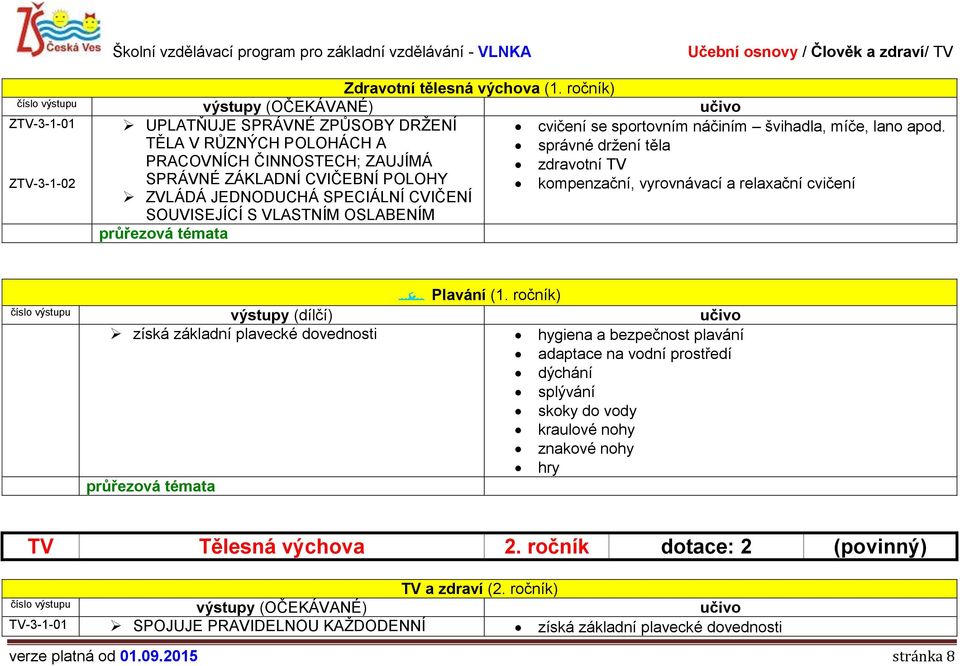Click the output code ZTV-3-1-01
This screenshot has height=666, width=960.
tap(42, 124)
